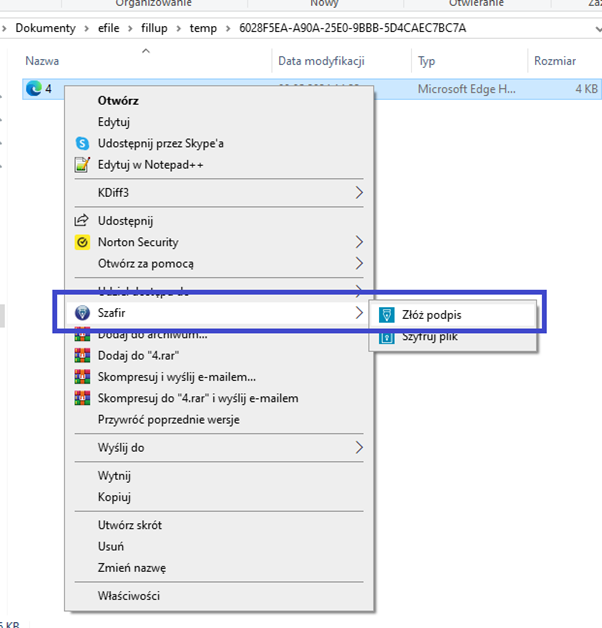Screen dimensions: 602x628
Task: Sort by Rozmiar column header
Action: pos(555,61)
